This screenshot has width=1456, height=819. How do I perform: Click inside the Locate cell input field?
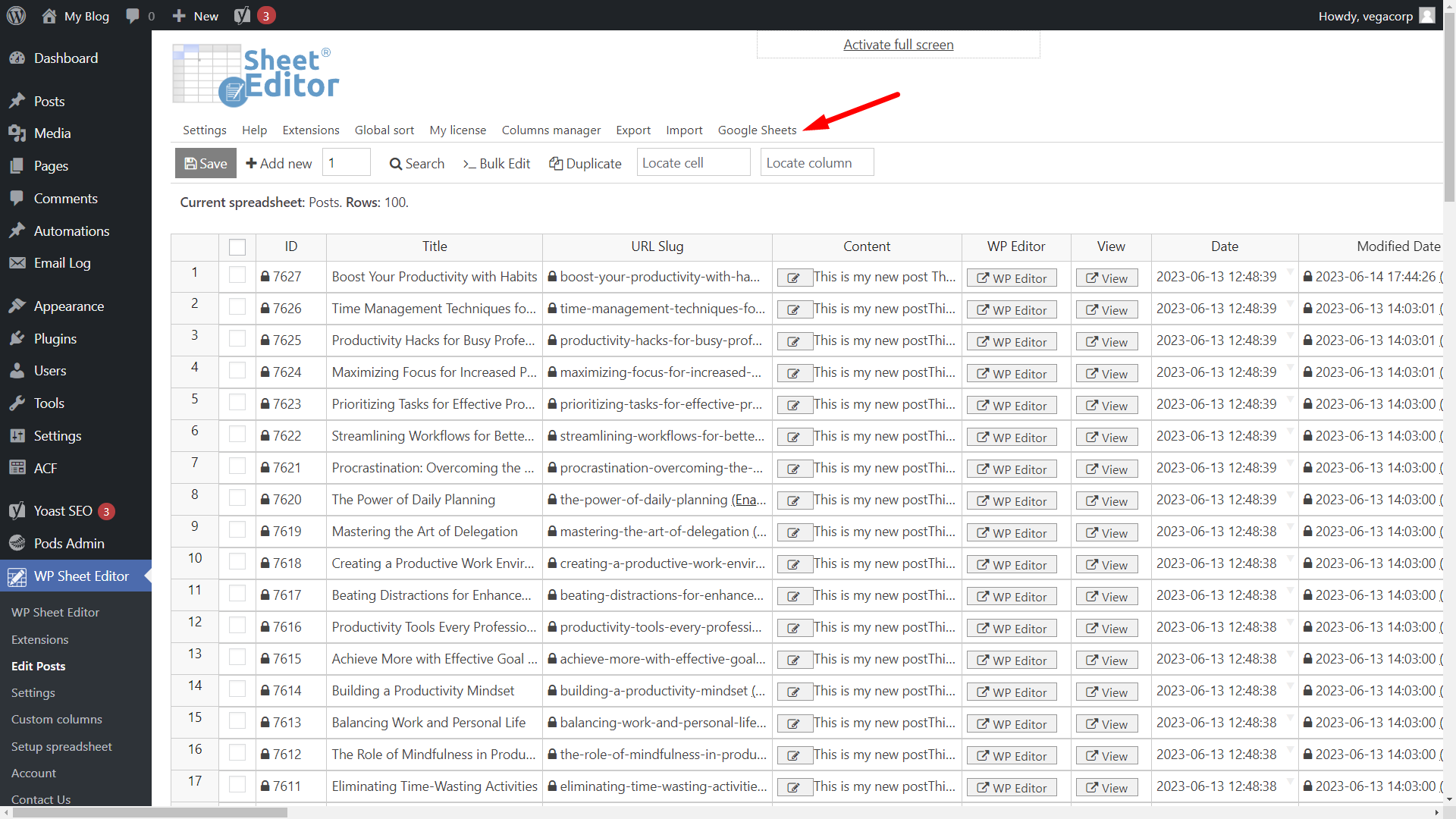(692, 162)
